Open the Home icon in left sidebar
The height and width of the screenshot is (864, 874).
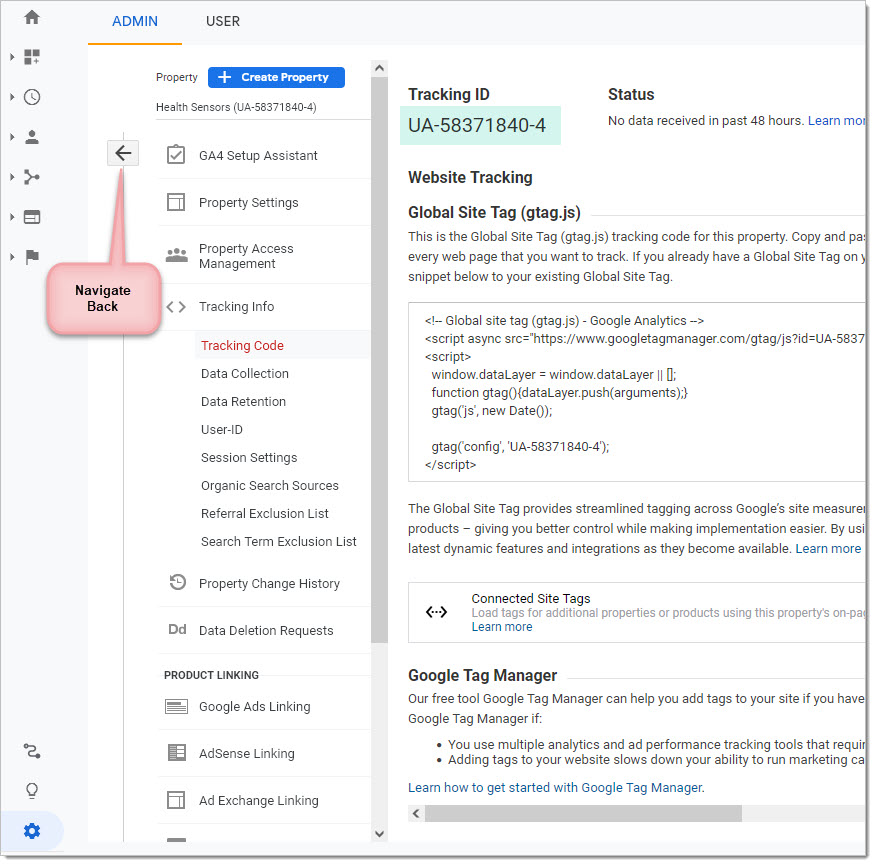point(32,17)
